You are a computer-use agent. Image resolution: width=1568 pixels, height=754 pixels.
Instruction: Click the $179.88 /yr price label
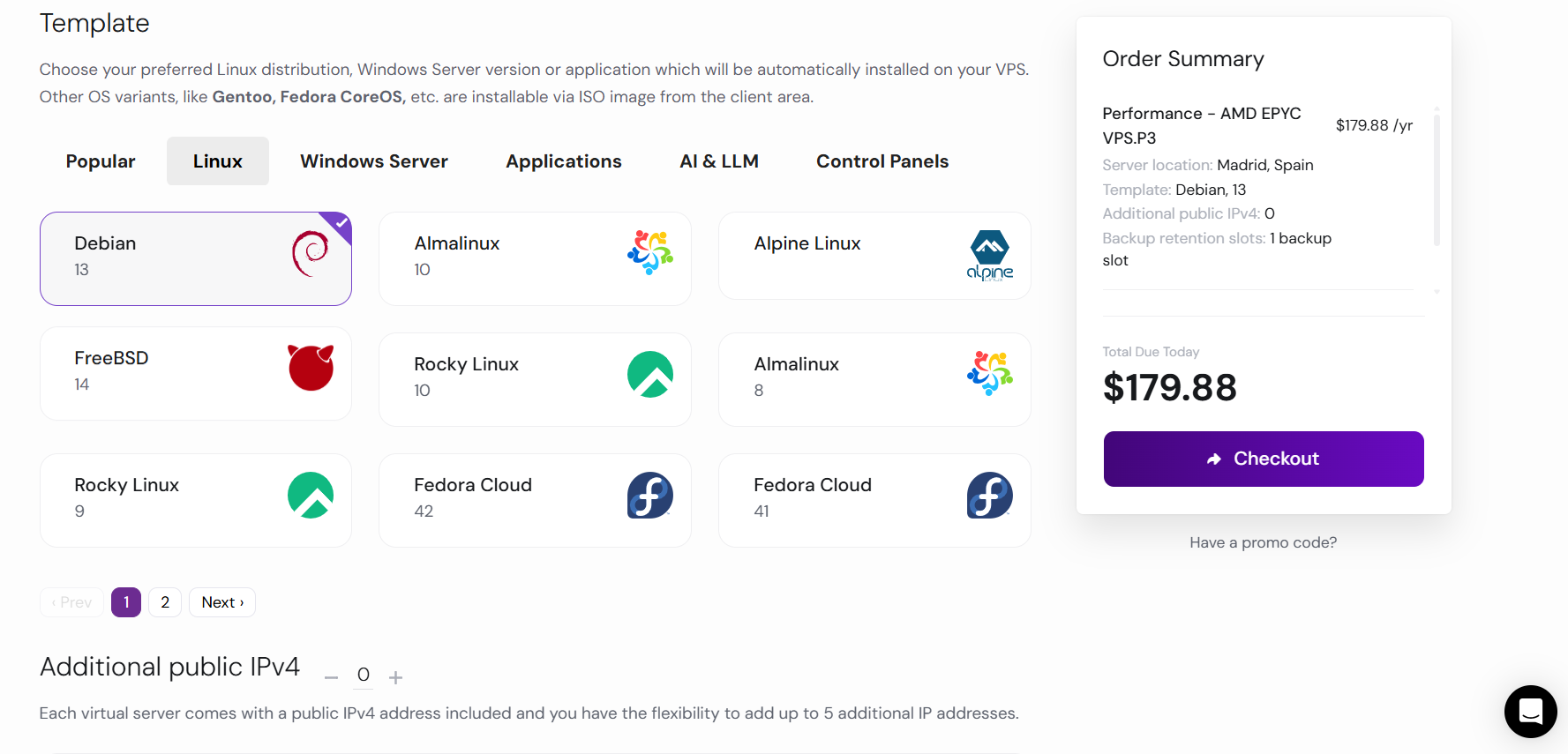1374,125
